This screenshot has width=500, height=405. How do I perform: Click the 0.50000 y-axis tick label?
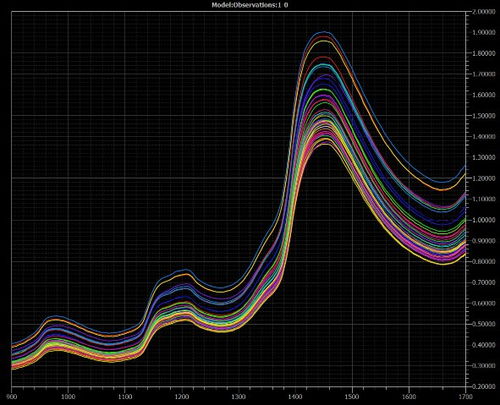click(484, 324)
